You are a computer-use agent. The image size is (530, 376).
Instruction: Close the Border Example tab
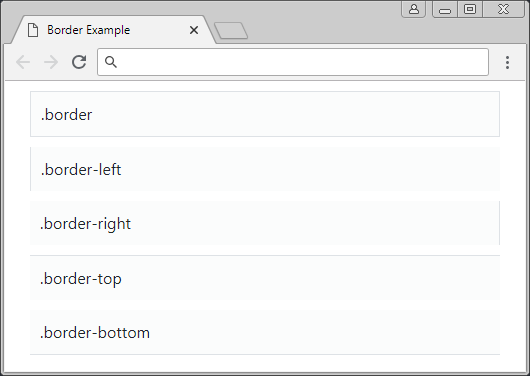click(194, 30)
